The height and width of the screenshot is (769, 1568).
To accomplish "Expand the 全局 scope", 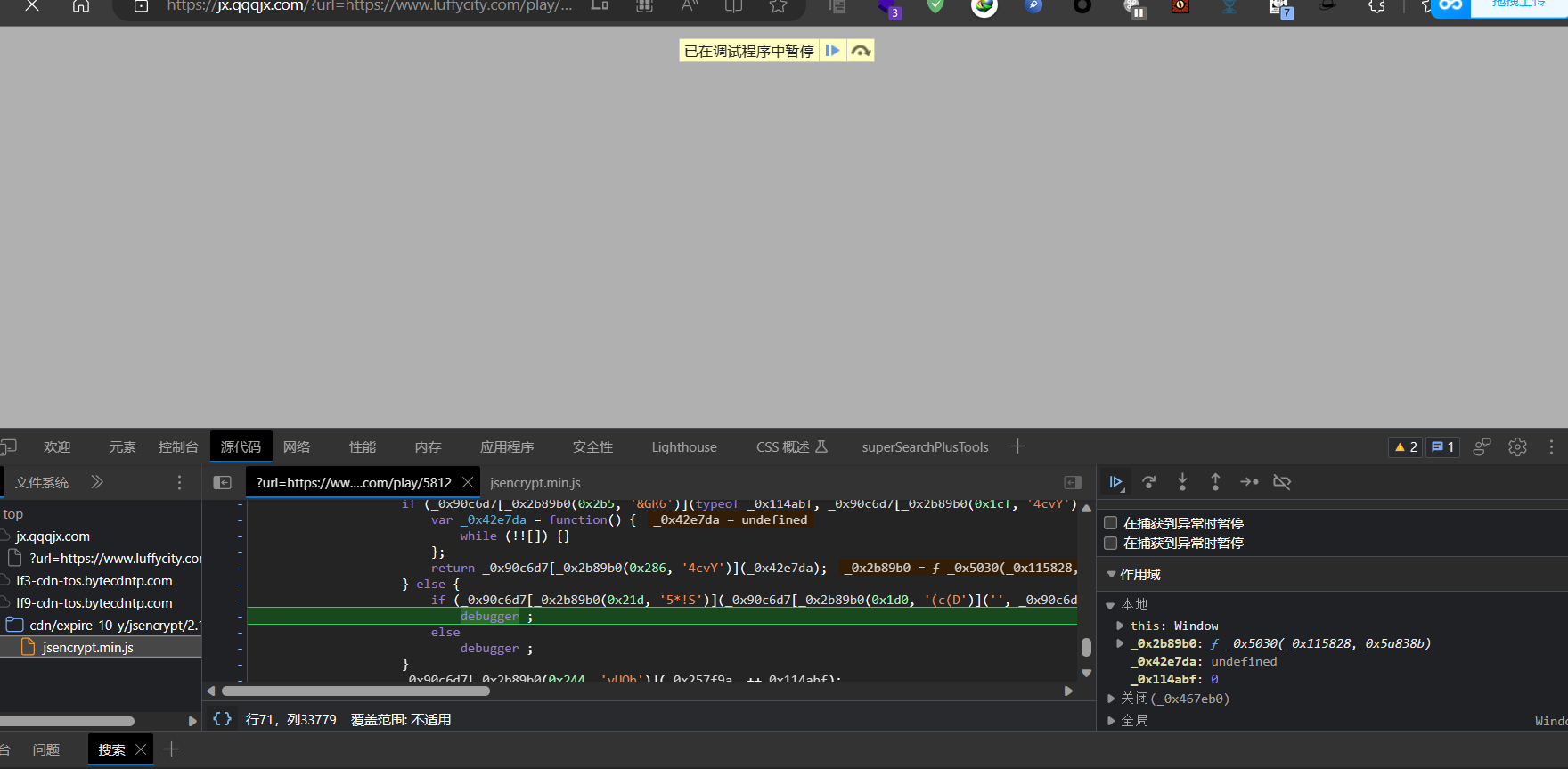I will [x=1111, y=721].
